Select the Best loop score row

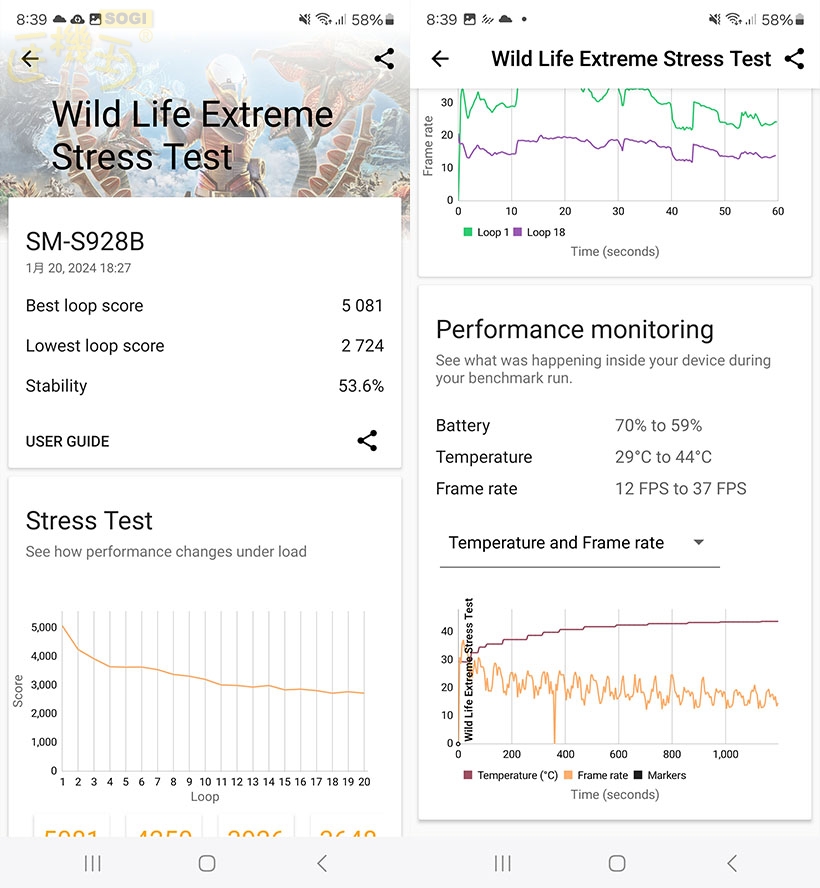(205, 306)
